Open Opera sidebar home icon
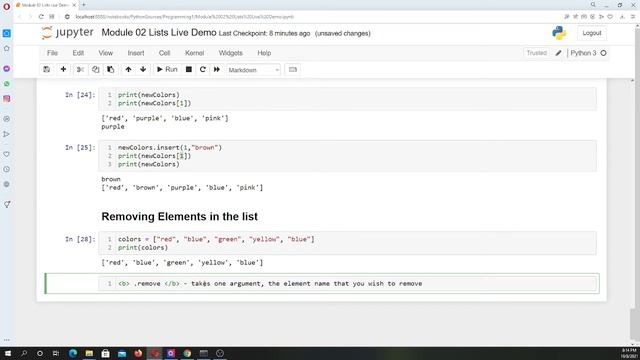 click(x=7, y=49)
